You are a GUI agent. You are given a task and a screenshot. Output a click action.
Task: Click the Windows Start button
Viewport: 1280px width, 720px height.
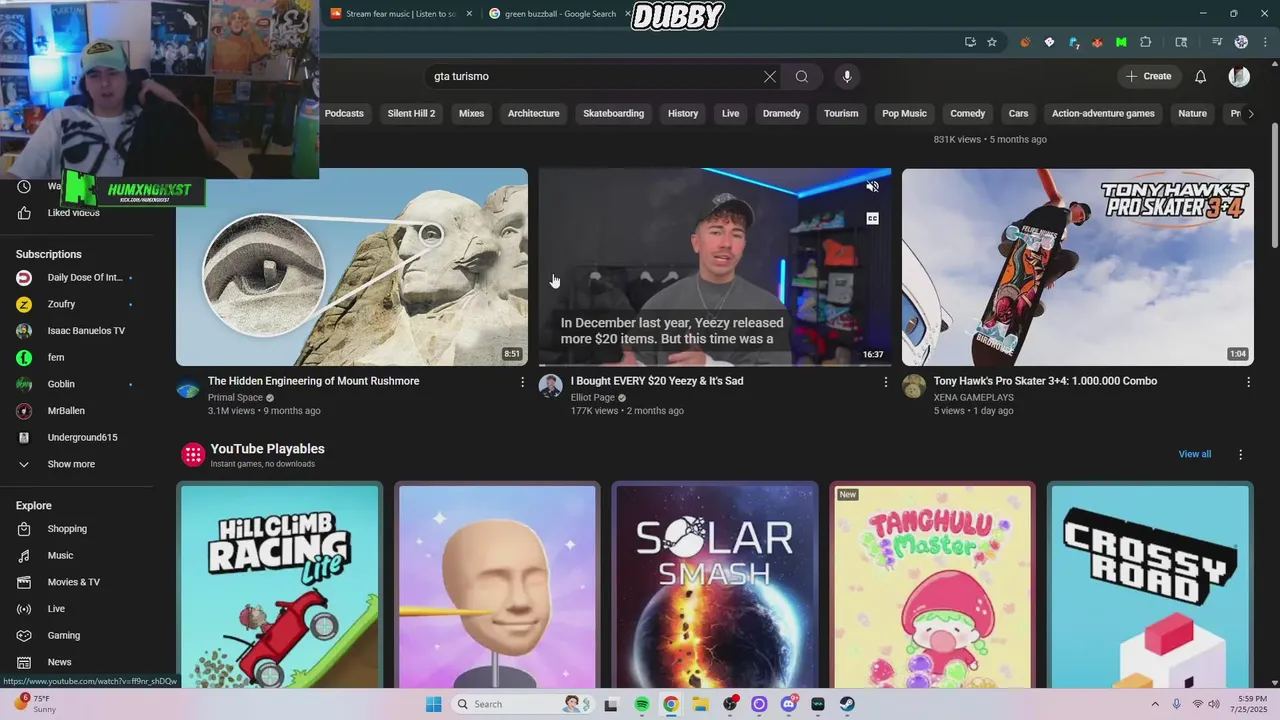(433, 704)
